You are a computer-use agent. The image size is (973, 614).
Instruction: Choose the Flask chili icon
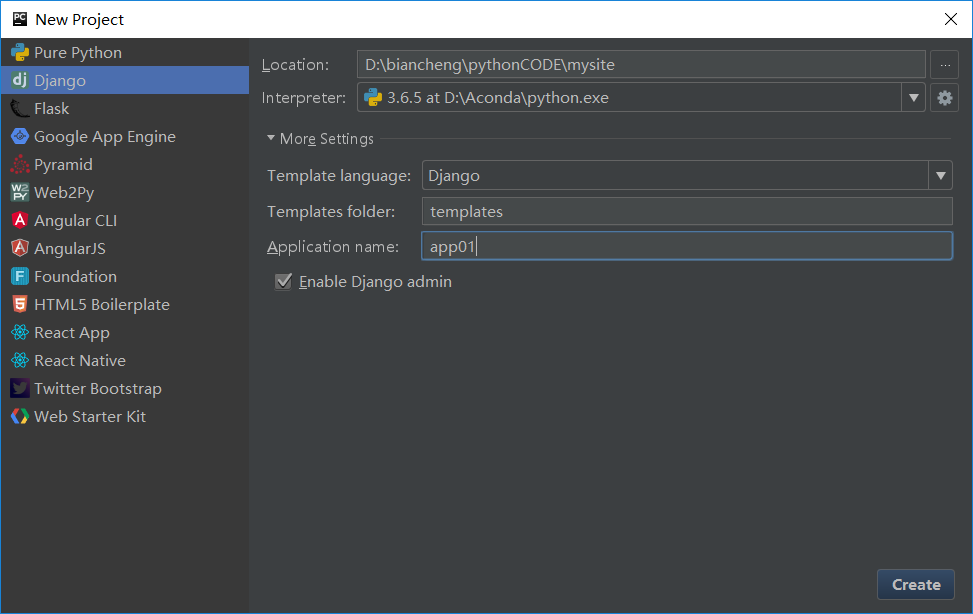coord(20,109)
